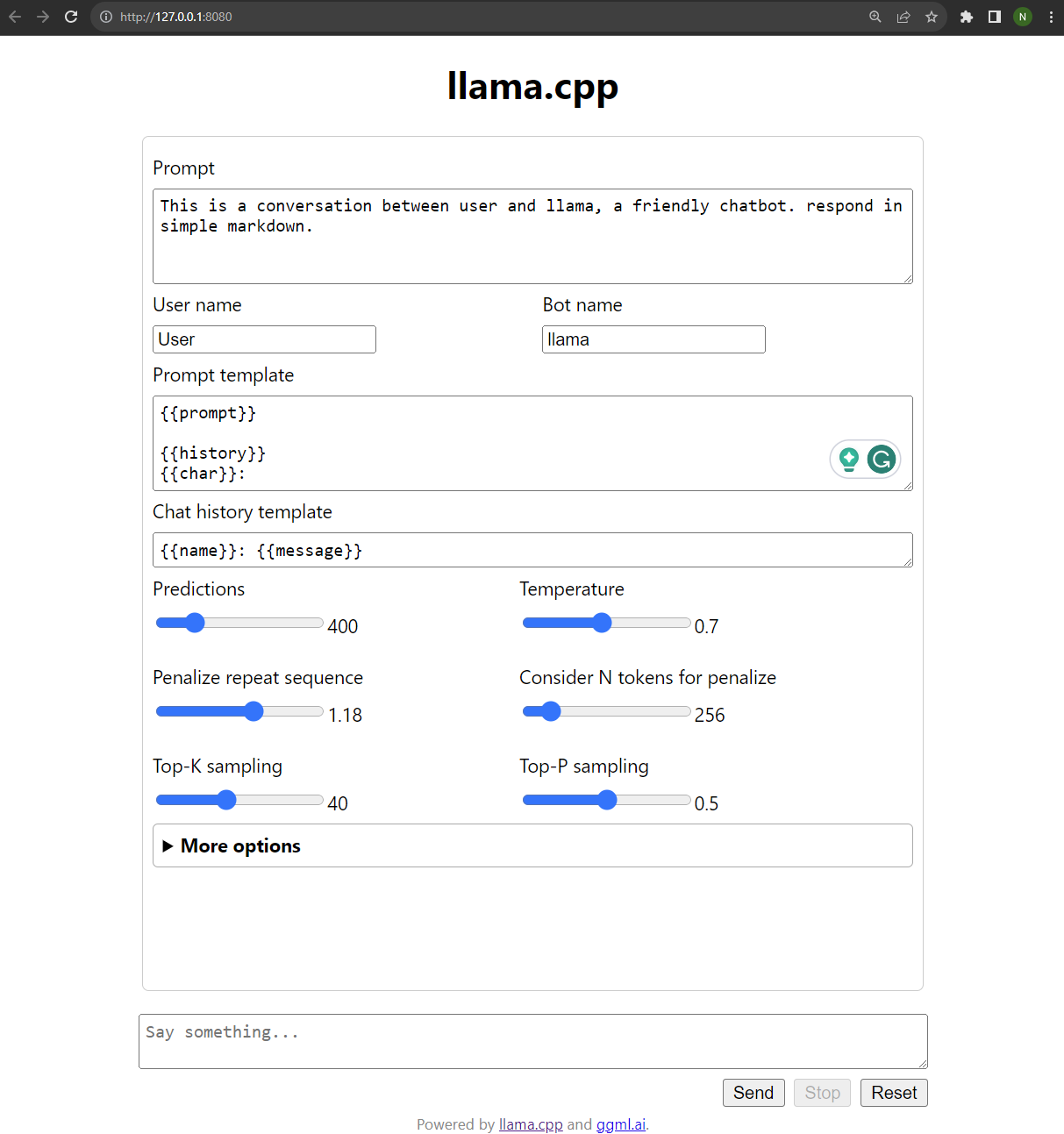Adjust Penalize repeat sequence slider

coord(239,711)
